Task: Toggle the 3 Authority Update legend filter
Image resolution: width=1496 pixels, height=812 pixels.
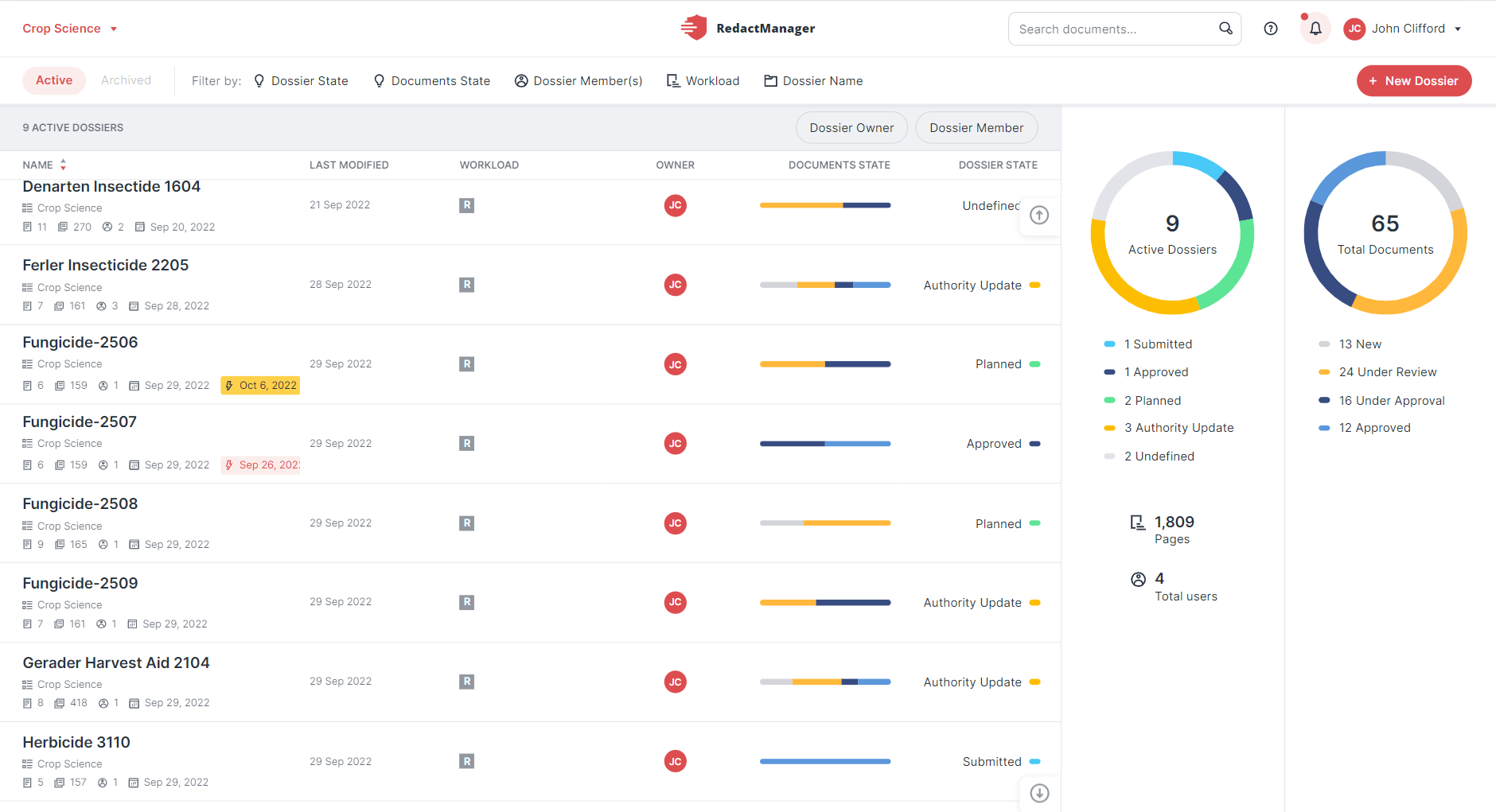Action: coord(1169,428)
